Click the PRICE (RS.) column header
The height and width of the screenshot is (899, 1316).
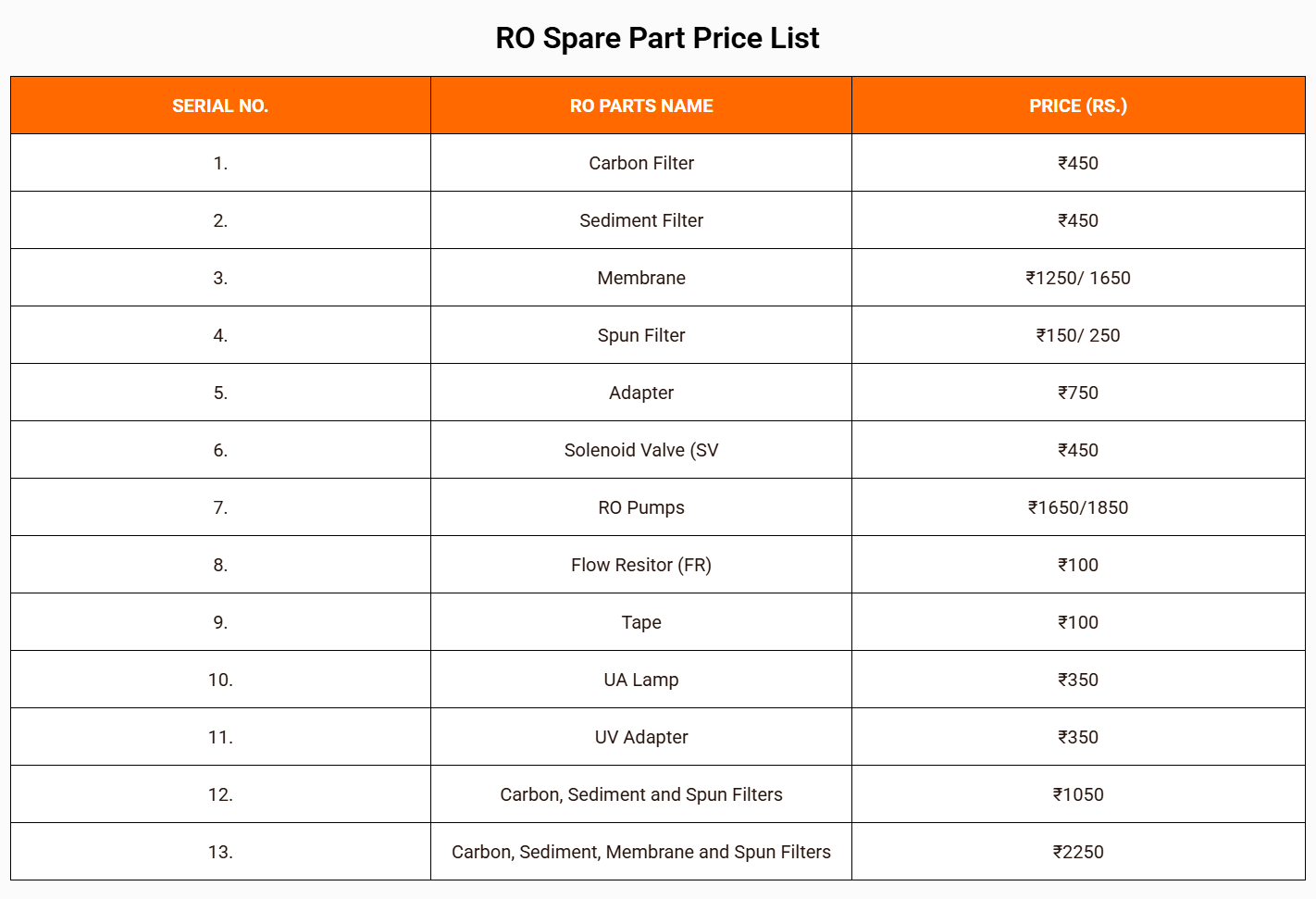pos(1078,106)
